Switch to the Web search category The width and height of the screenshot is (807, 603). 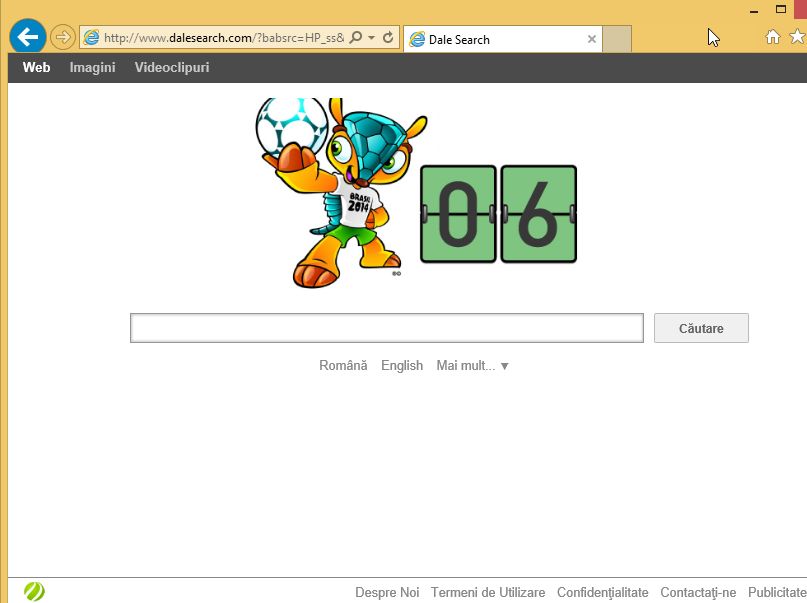coord(37,67)
